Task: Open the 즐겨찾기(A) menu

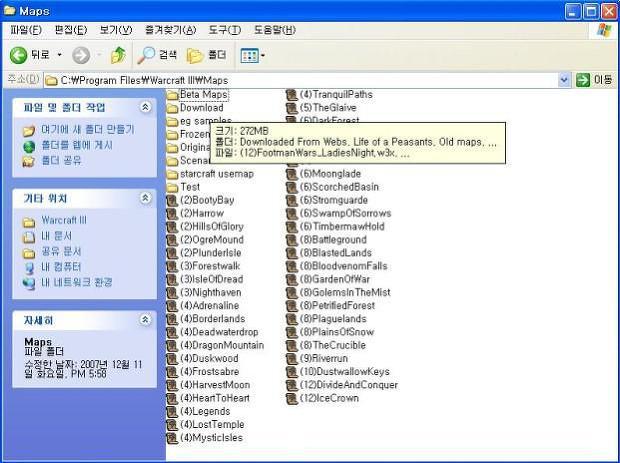Action: pos(170,30)
